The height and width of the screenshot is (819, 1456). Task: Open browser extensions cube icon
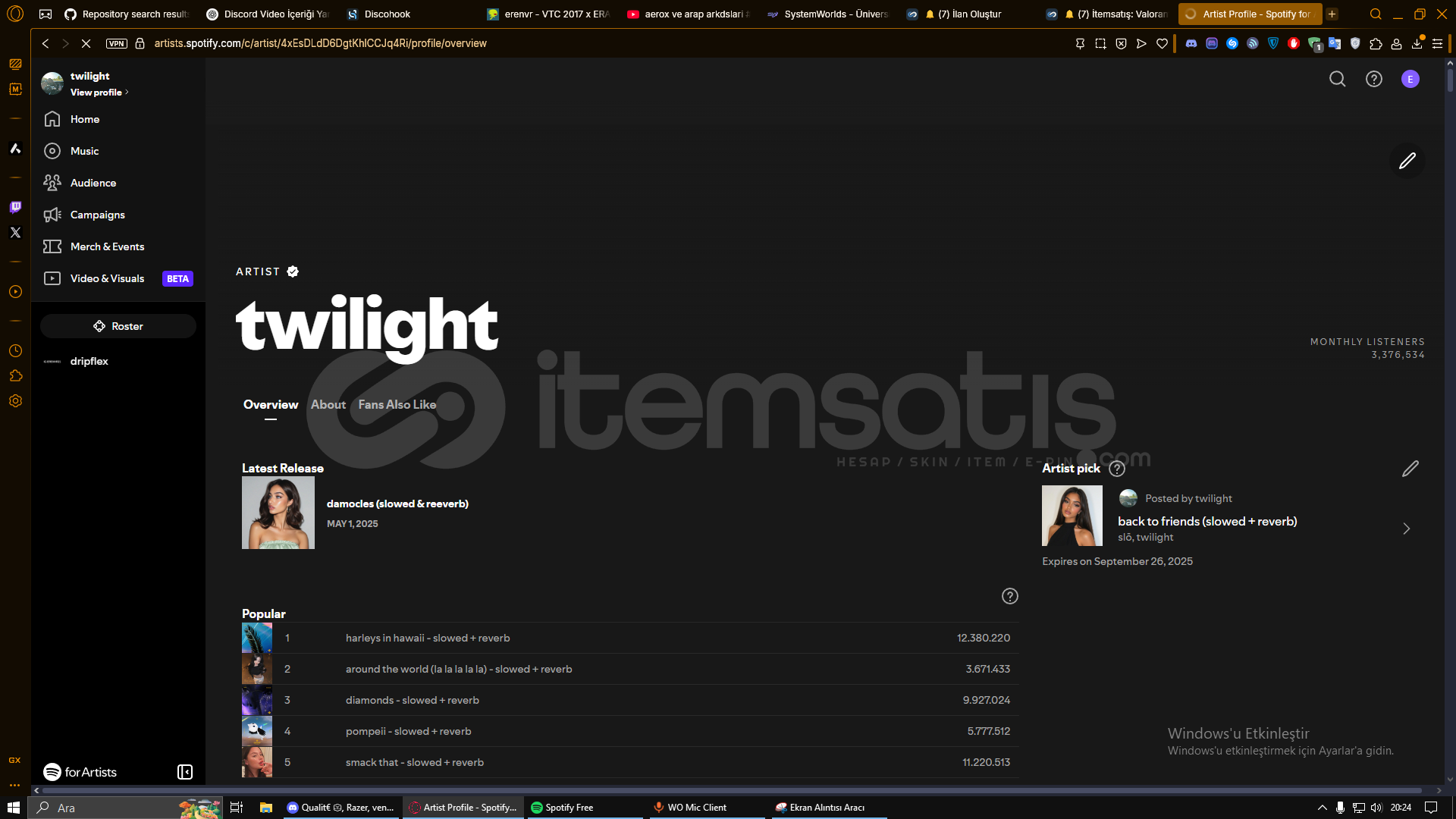point(1376,43)
